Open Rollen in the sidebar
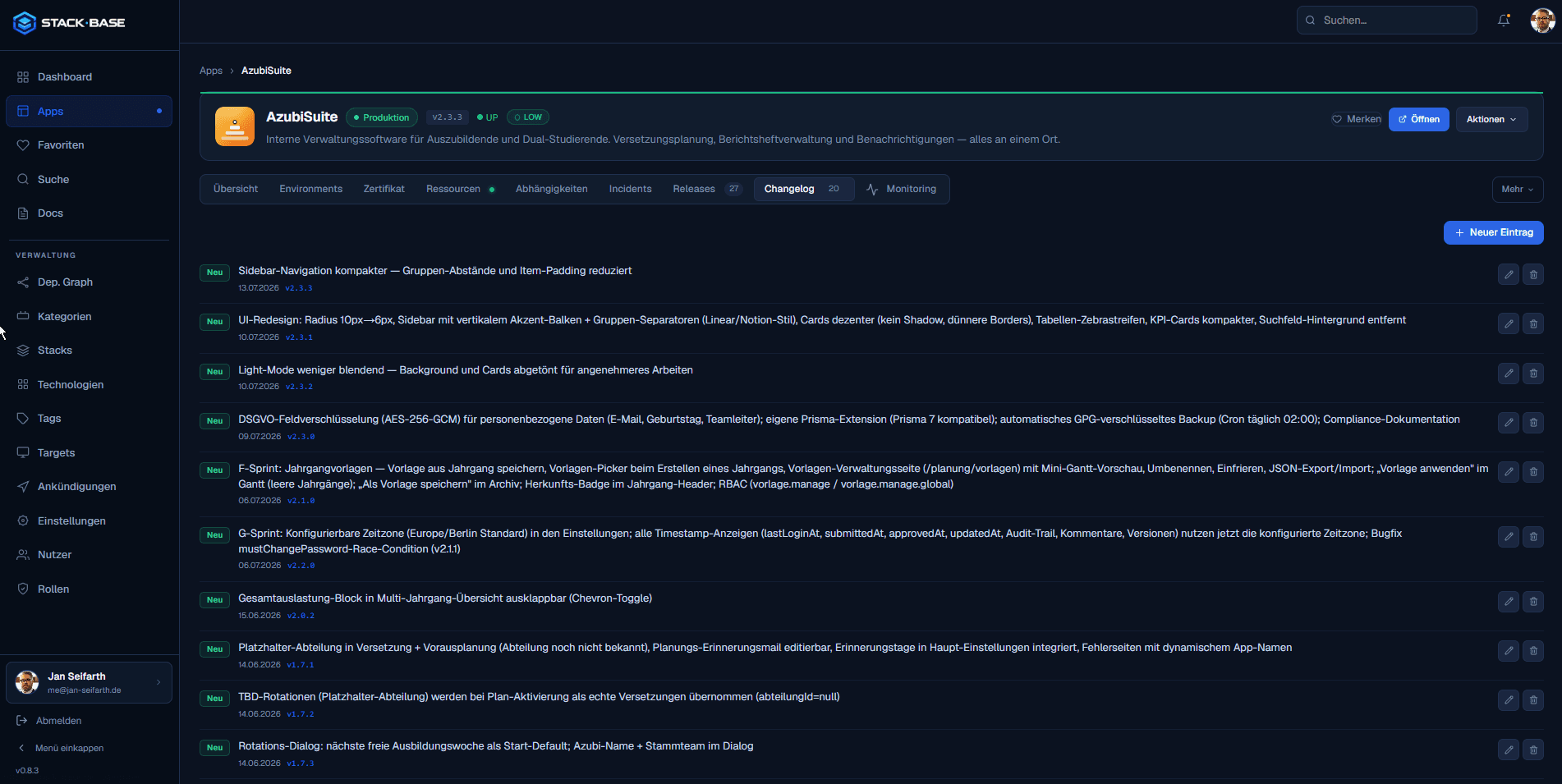Image resolution: width=1562 pixels, height=784 pixels. tap(89, 589)
